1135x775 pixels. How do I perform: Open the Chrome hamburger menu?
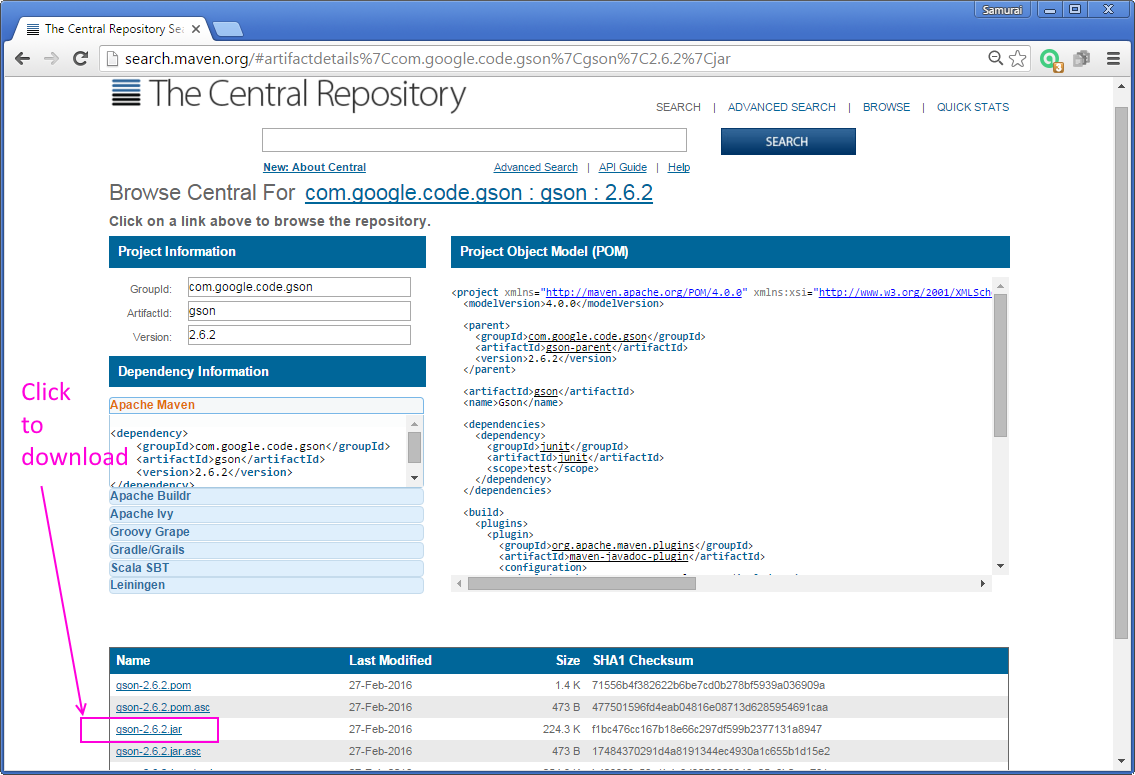point(1113,59)
